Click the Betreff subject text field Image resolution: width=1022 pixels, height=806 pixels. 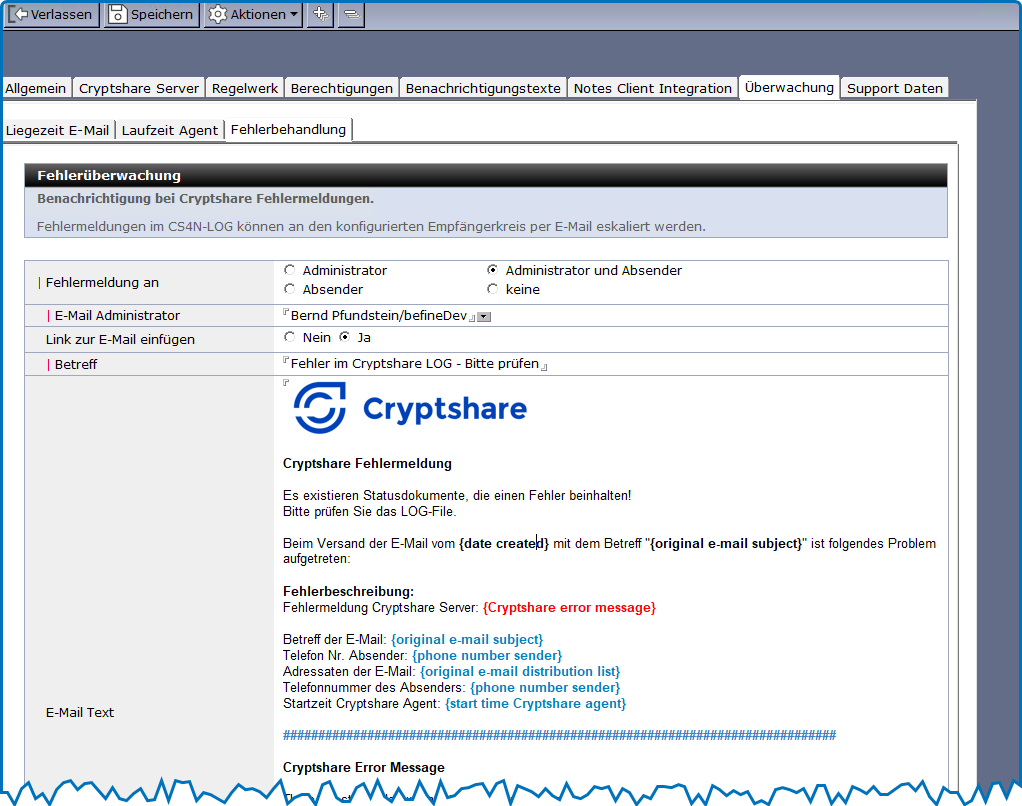(x=414, y=364)
